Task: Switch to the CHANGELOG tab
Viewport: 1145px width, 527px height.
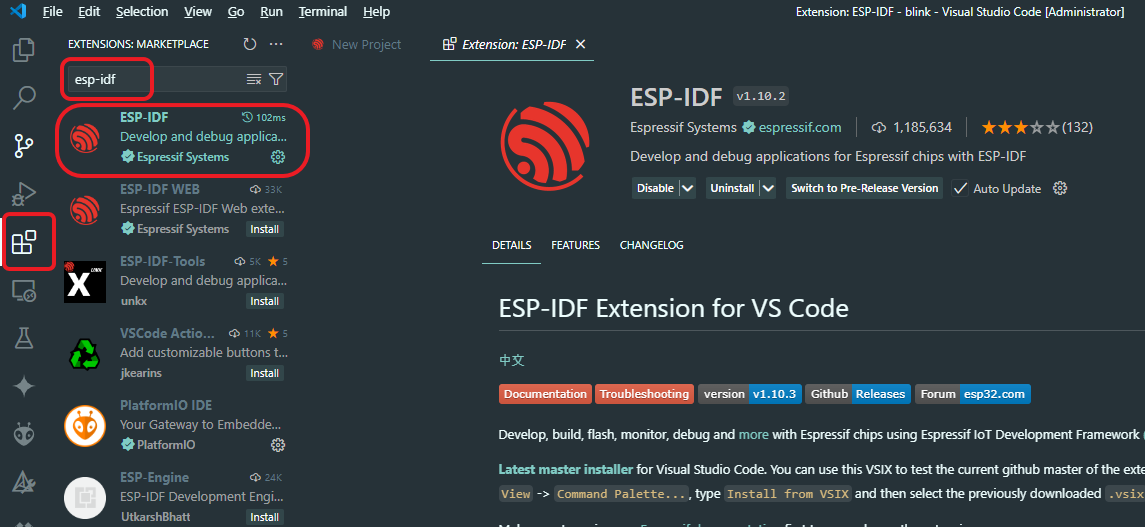Action: tap(651, 245)
